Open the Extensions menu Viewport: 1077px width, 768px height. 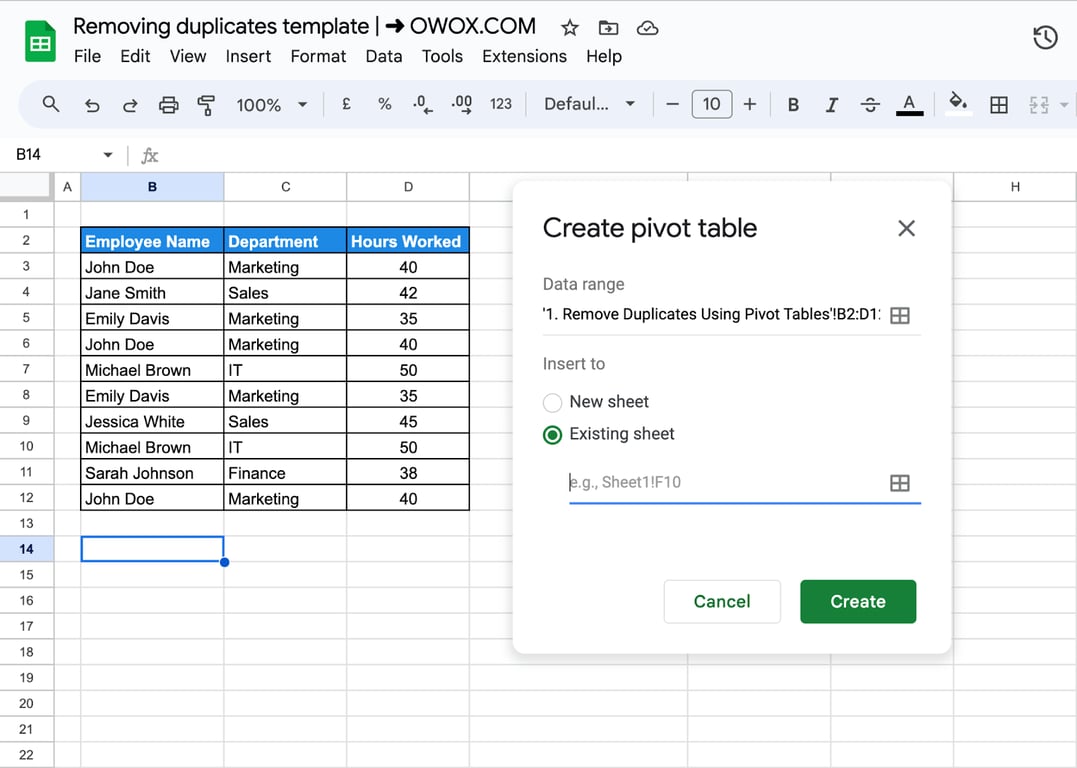pos(524,56)
